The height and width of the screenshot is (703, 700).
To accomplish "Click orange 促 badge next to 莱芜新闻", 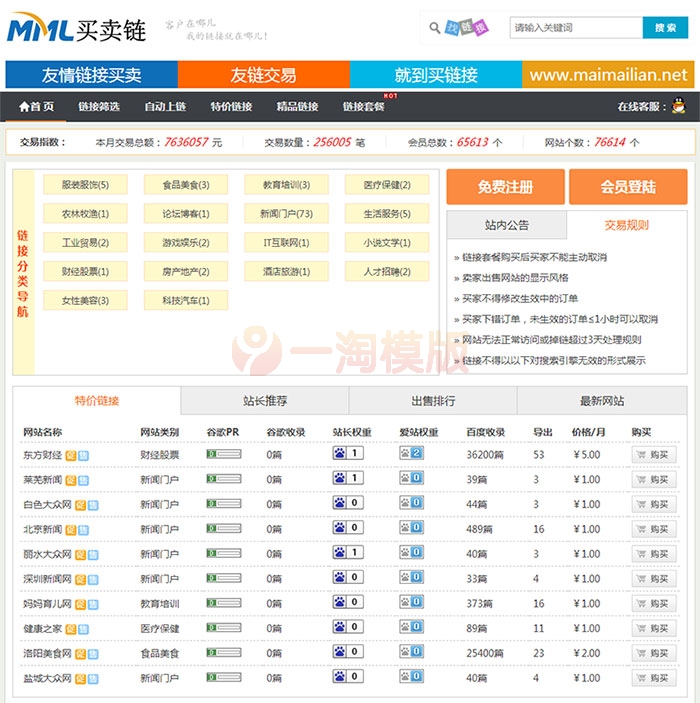I will pos(71,481).
